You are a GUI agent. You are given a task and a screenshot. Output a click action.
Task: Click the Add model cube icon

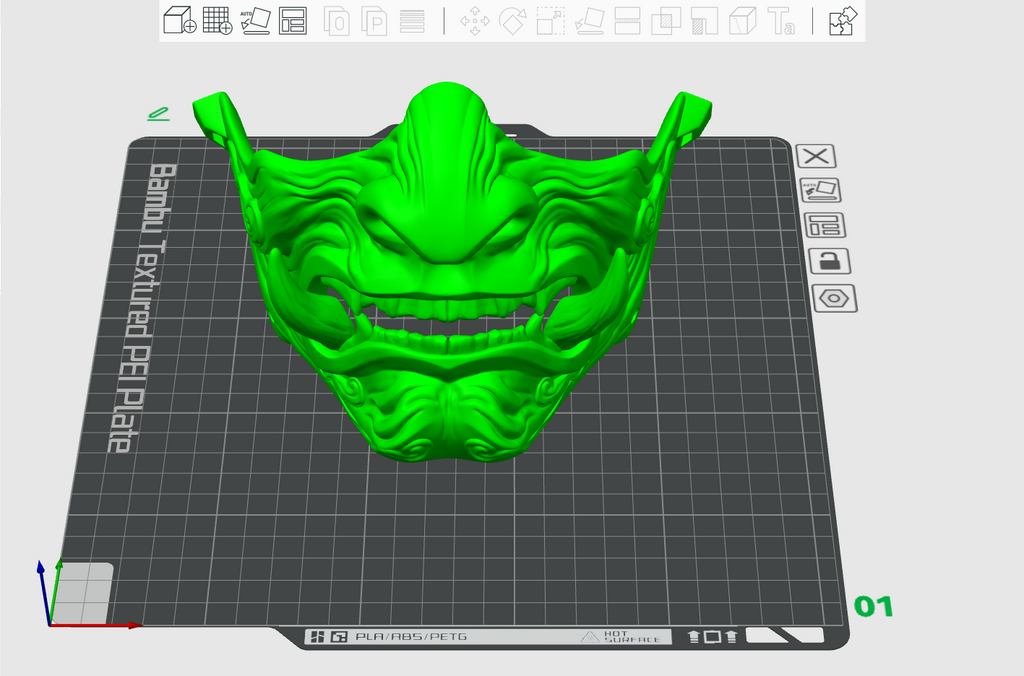(180, 20)
